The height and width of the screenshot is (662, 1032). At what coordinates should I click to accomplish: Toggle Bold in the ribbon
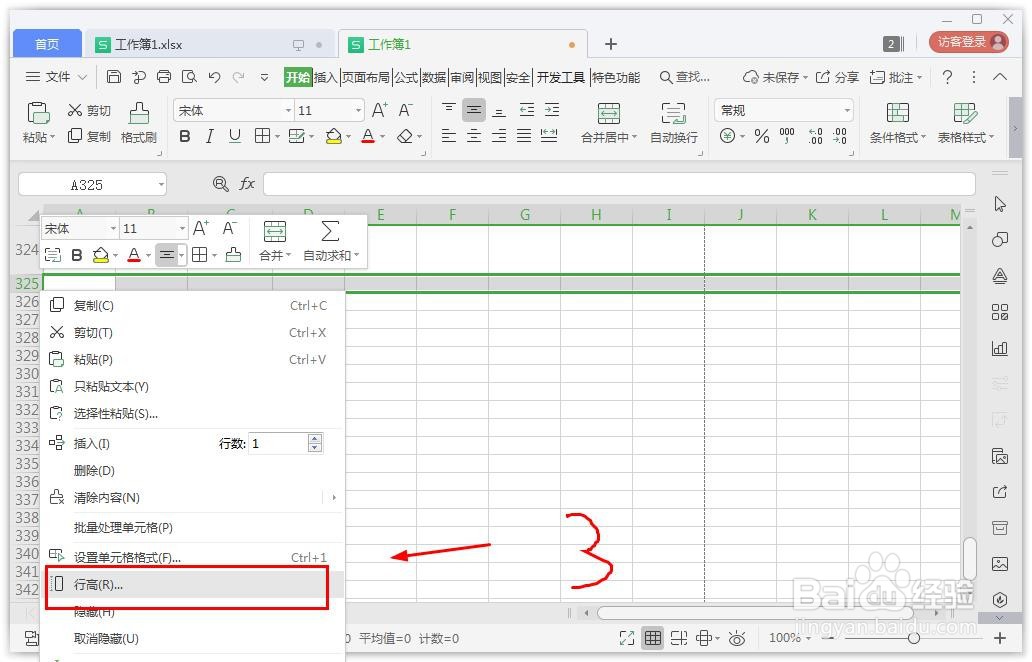point(185,136)
